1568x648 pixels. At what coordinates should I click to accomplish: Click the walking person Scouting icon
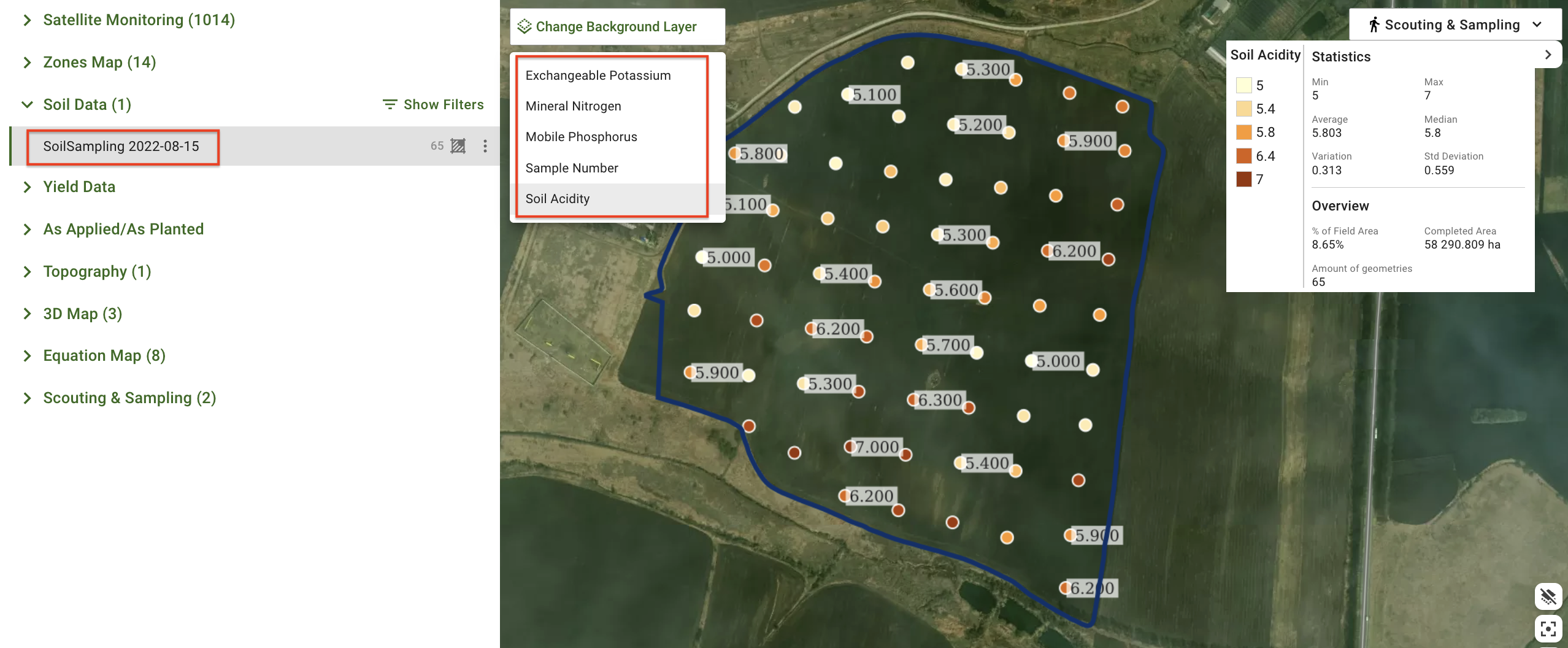point(1374,25)
